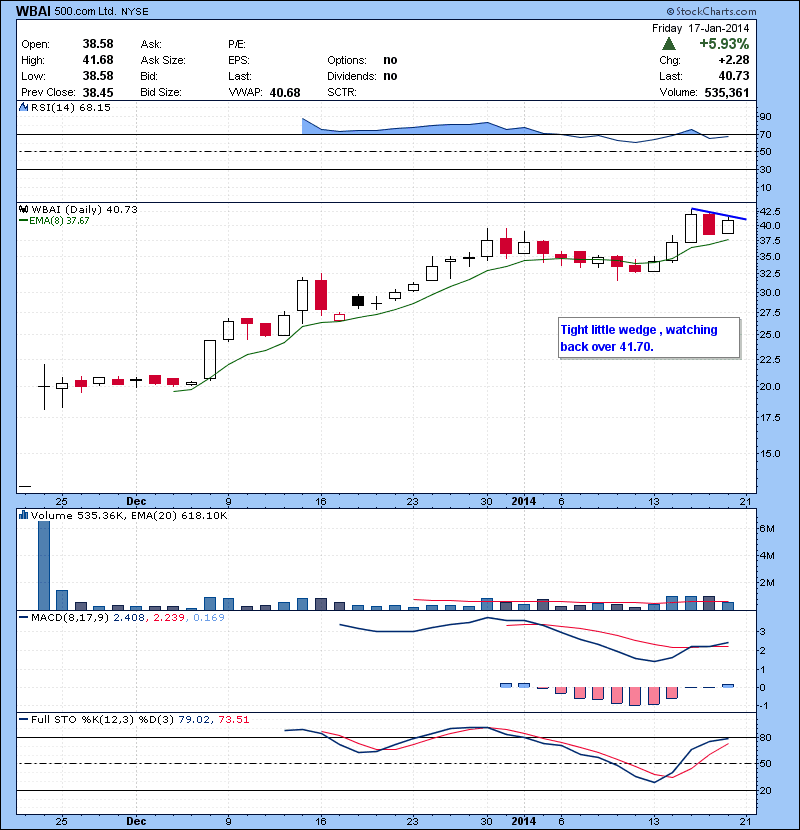Click the MACD histogram value 0.169
The width and height of the screenshot is (800, 830).
(x=209, y=617)
